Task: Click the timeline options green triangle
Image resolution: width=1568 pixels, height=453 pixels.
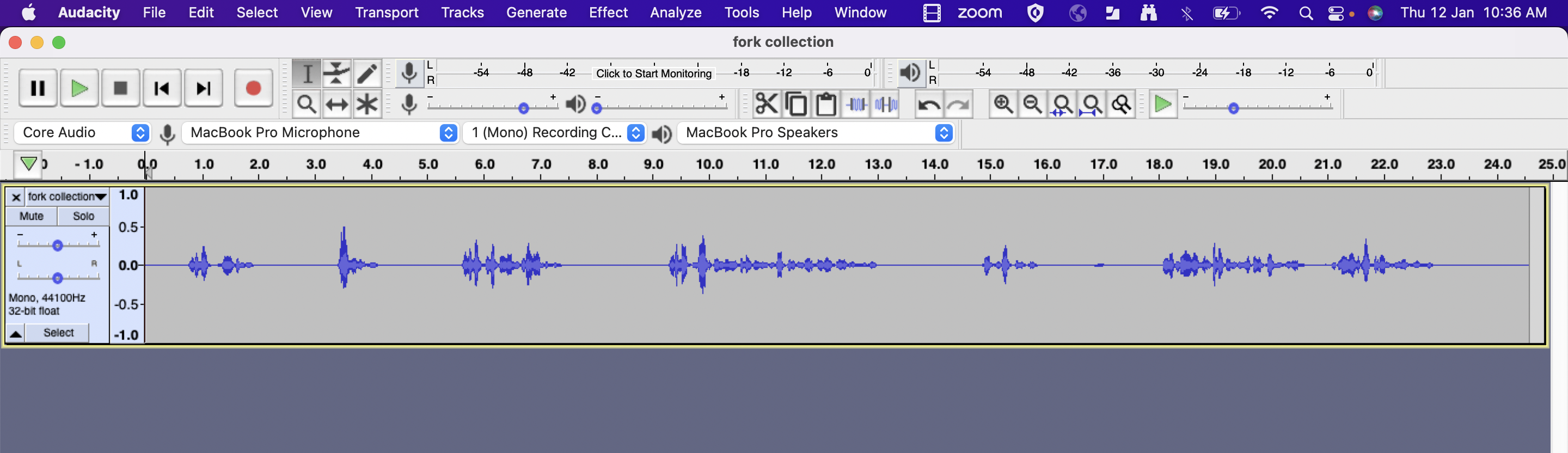Action: coord(28,164)
